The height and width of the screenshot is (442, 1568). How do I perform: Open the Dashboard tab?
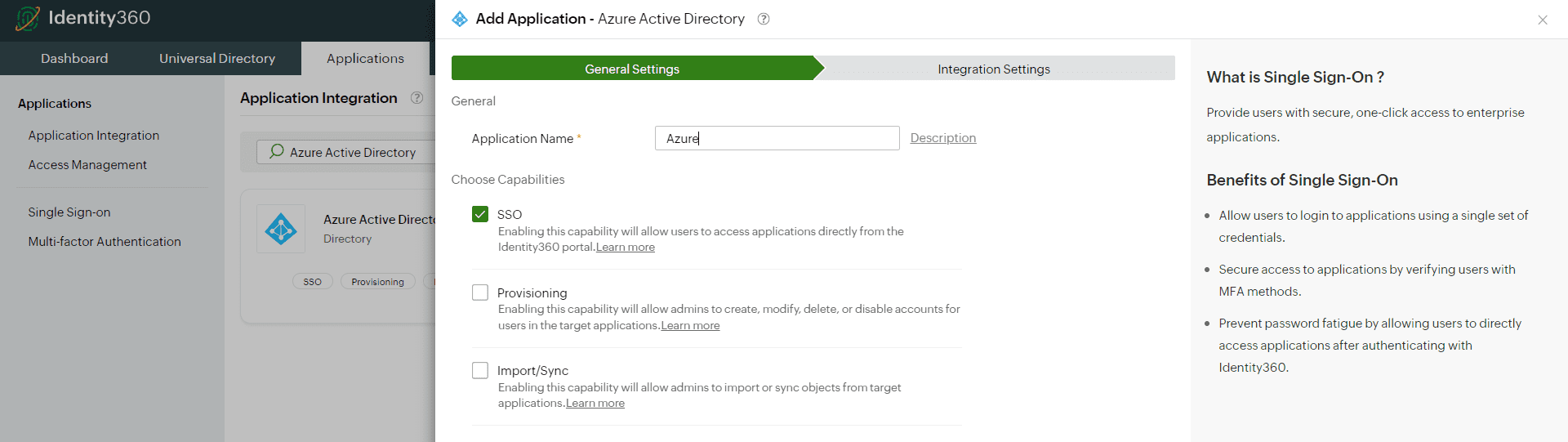point(74,58)
